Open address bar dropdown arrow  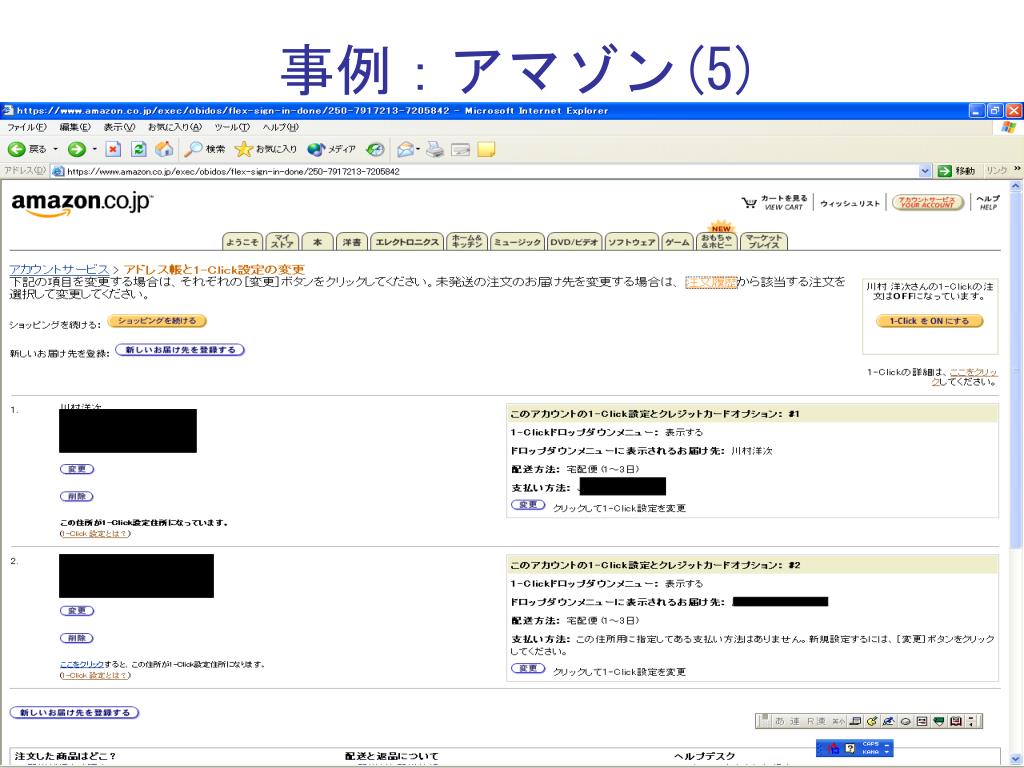925,171
